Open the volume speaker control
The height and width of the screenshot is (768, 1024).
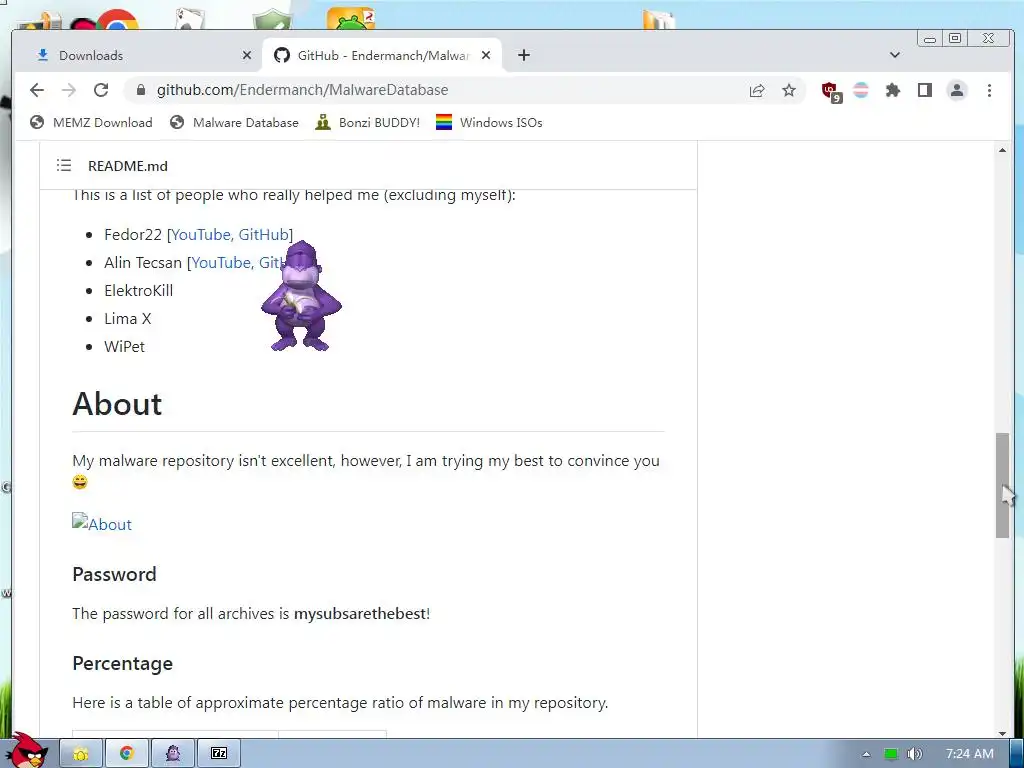(x=915, y=754)
